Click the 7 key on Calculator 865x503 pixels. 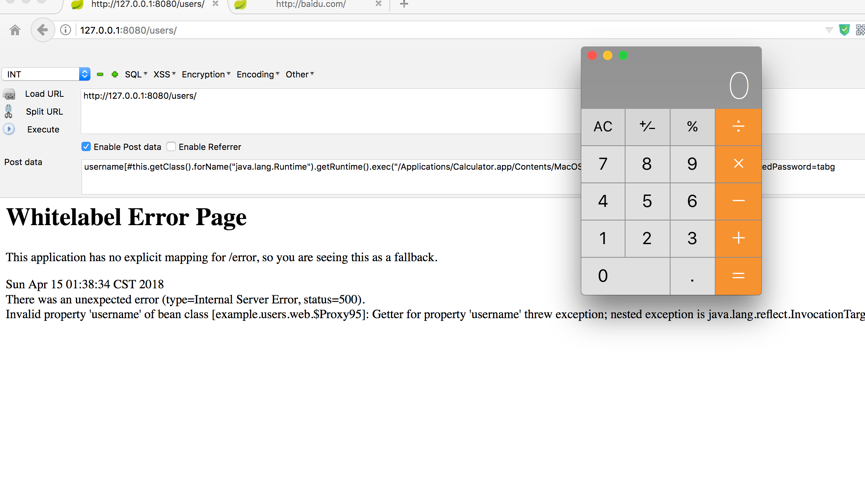[603, 164]
